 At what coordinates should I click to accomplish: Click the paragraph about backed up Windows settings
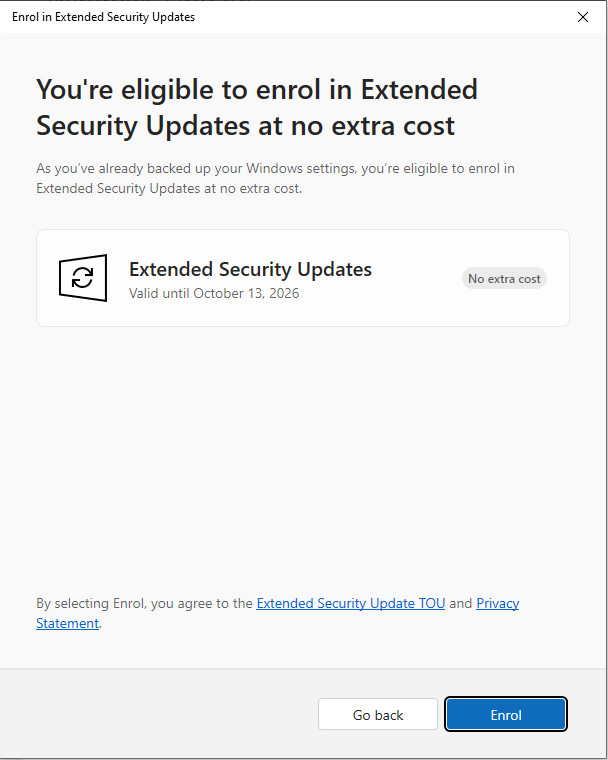click(x=275, y=178)
